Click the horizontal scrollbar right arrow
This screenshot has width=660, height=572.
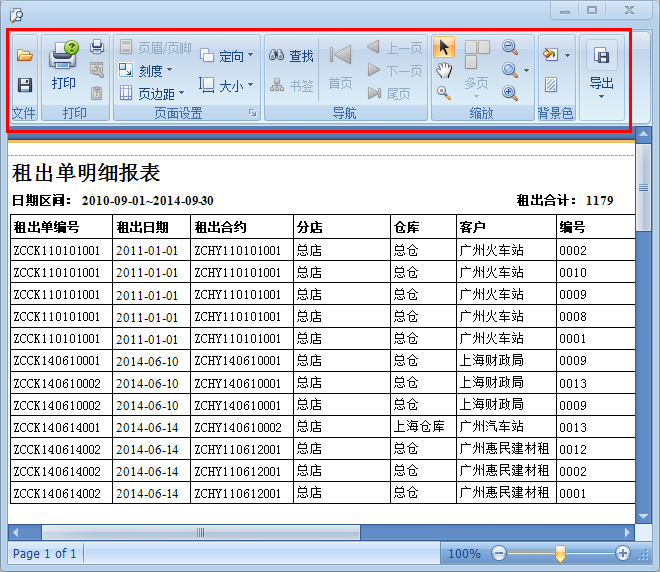[627, 533]
